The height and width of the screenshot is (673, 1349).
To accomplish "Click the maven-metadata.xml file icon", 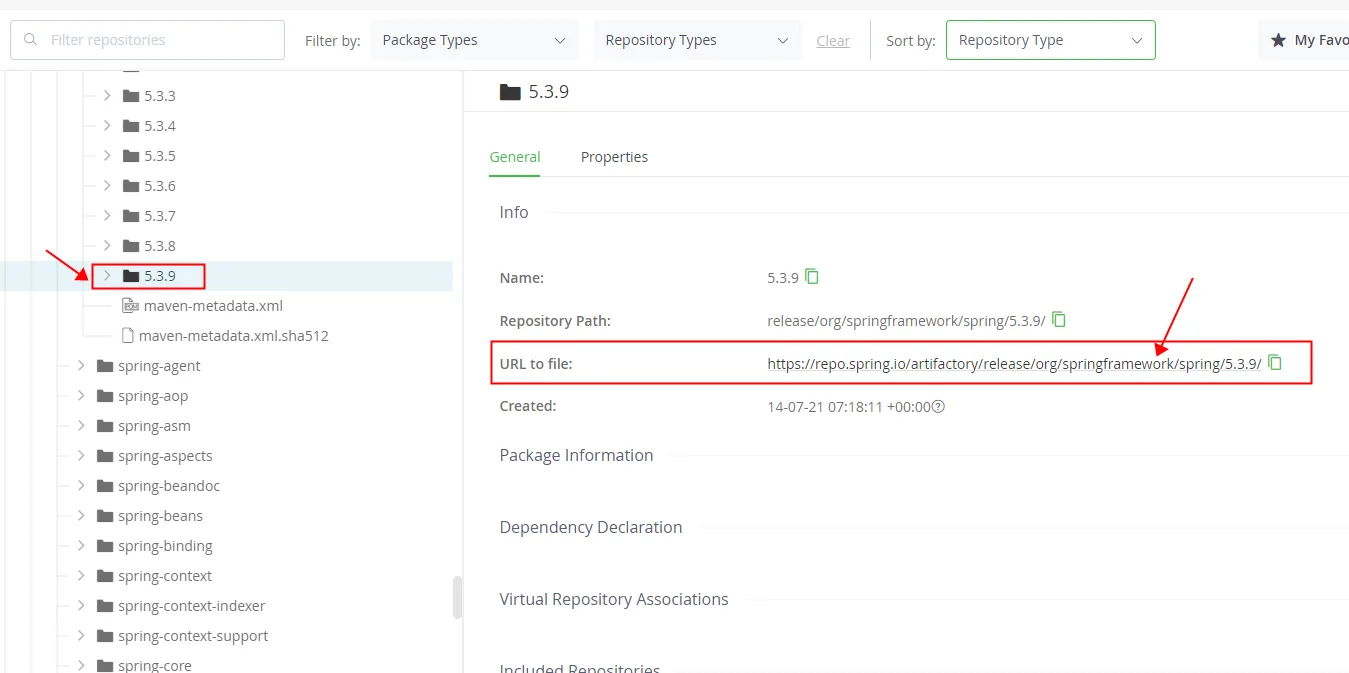I will click(x=130, y=306).
